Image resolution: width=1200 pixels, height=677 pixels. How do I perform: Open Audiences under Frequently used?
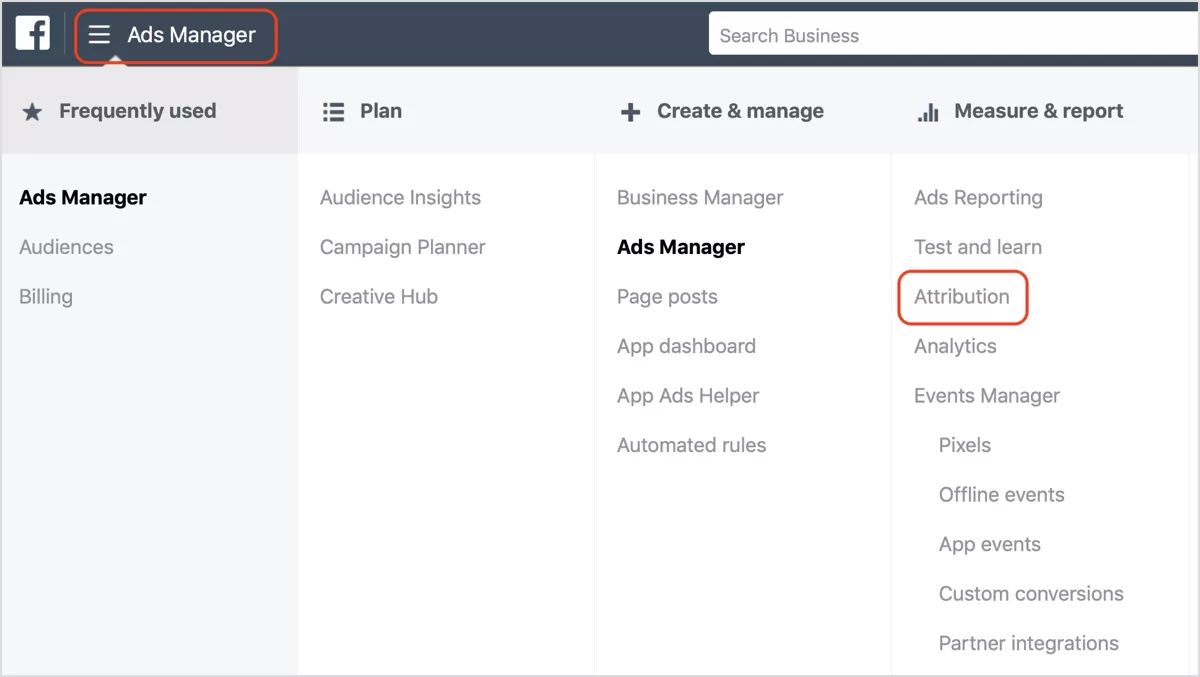[66, 247]
